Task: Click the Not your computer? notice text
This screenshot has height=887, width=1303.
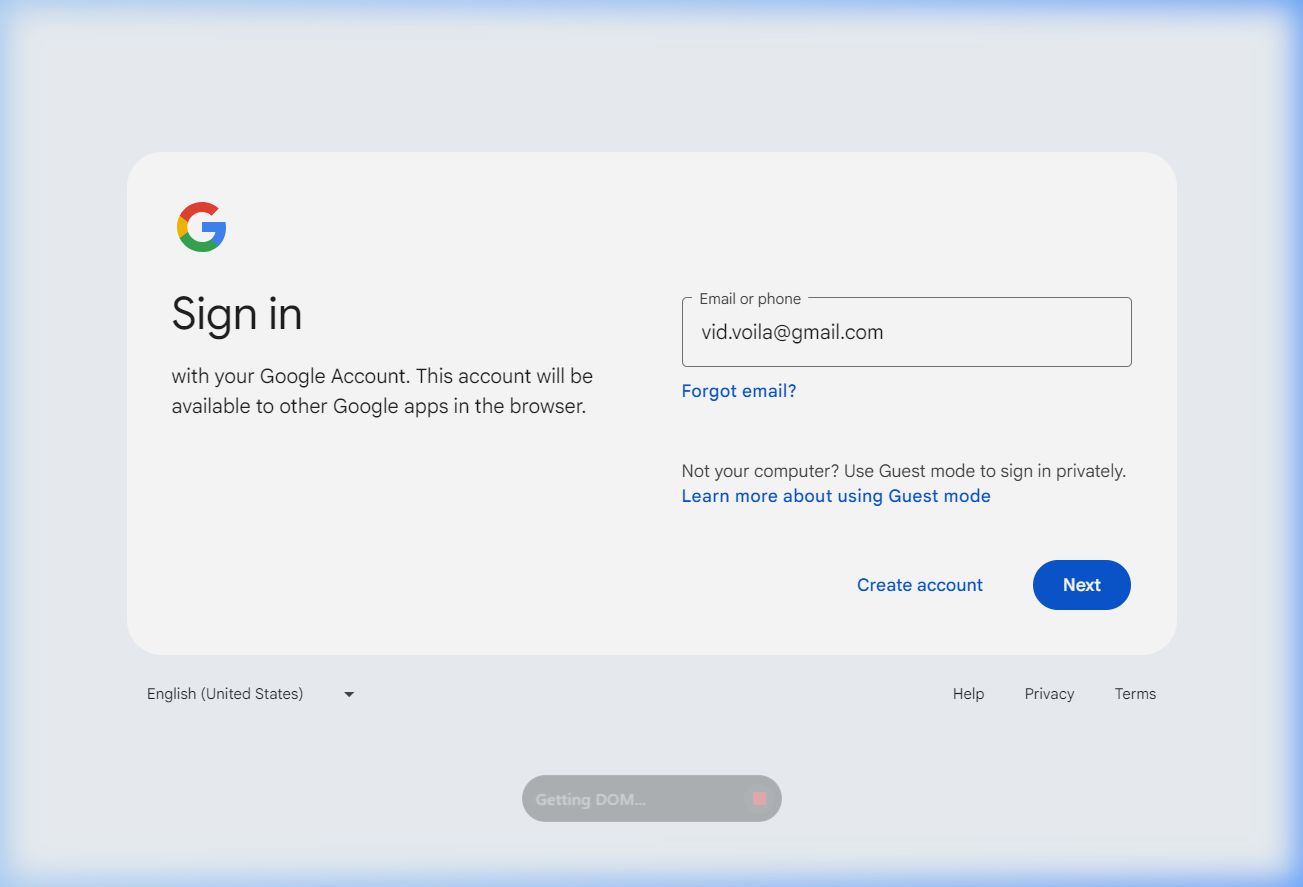Action: click(x=903, y=471)
